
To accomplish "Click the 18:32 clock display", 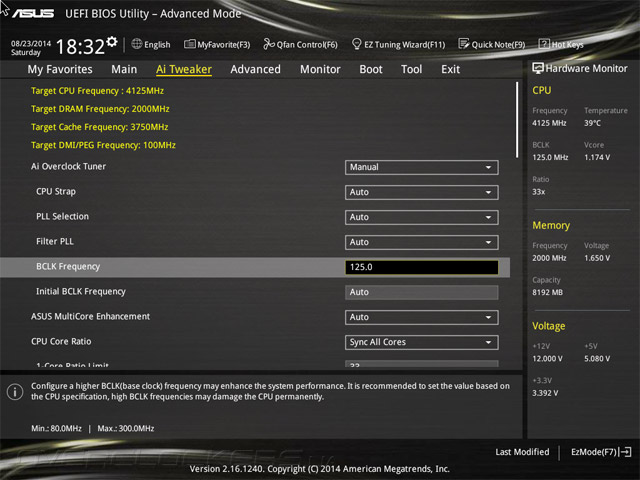I will coord(80,47).
